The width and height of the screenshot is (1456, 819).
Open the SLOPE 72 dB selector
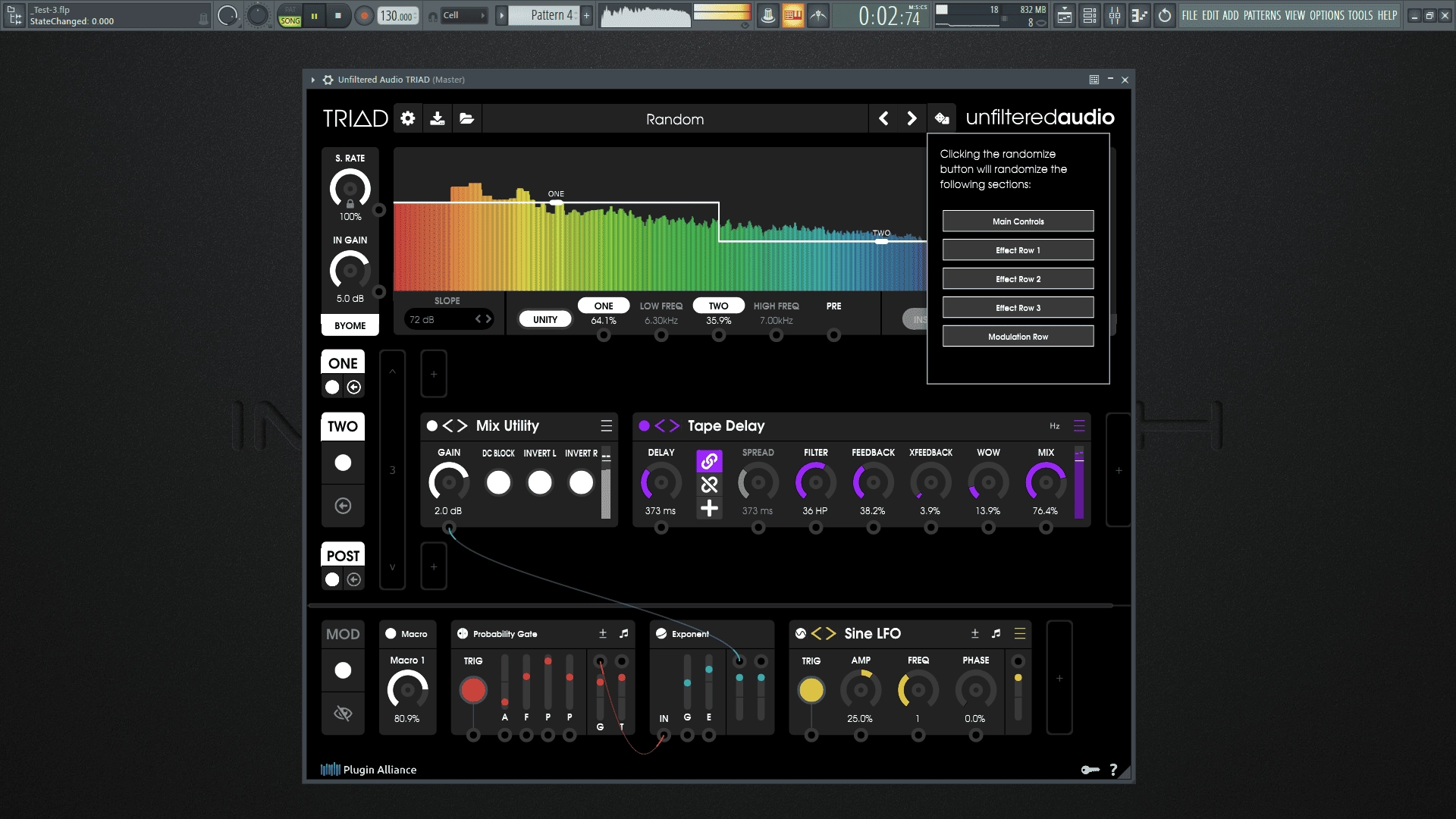point(449,319)
